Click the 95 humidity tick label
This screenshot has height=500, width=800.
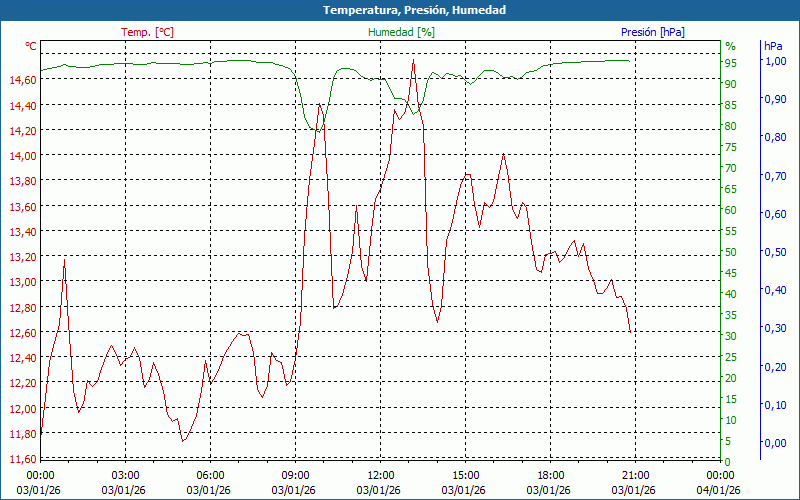tap(731, 63)
